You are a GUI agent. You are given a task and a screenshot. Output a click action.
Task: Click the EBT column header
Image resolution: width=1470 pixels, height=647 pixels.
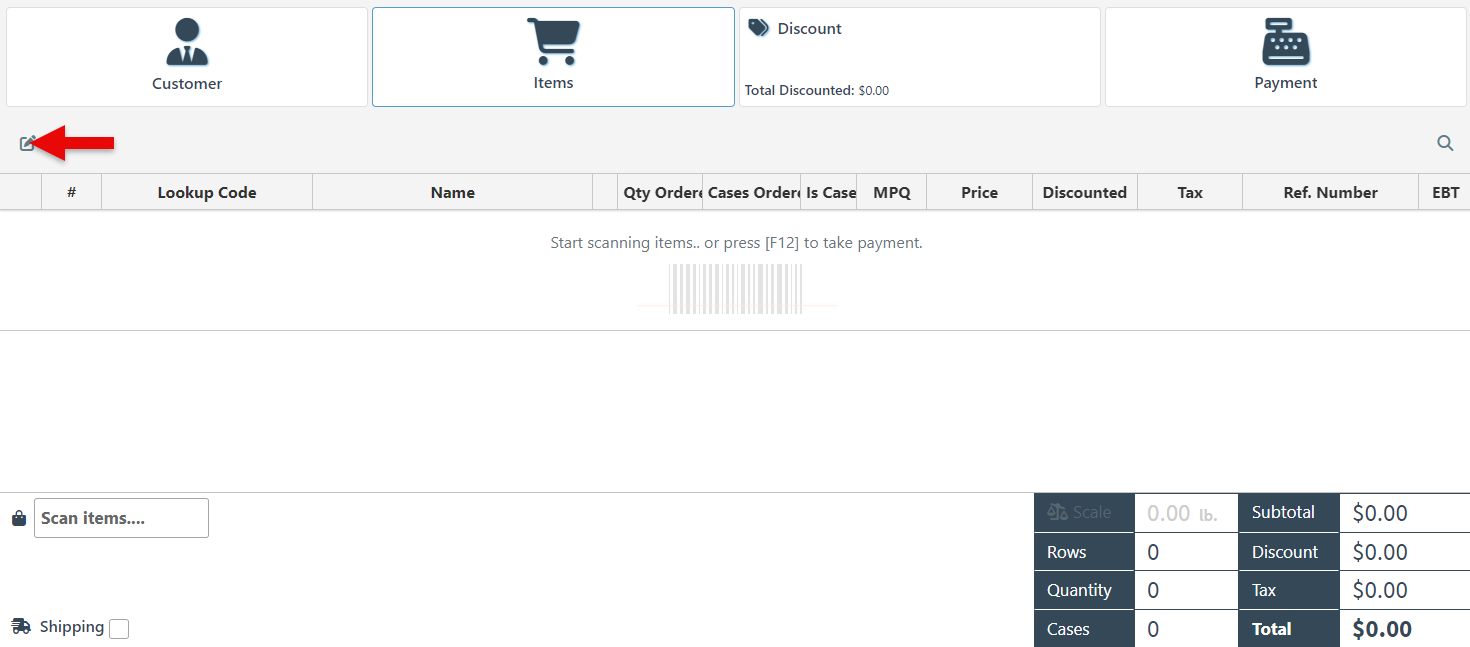tap(1445, 193)
